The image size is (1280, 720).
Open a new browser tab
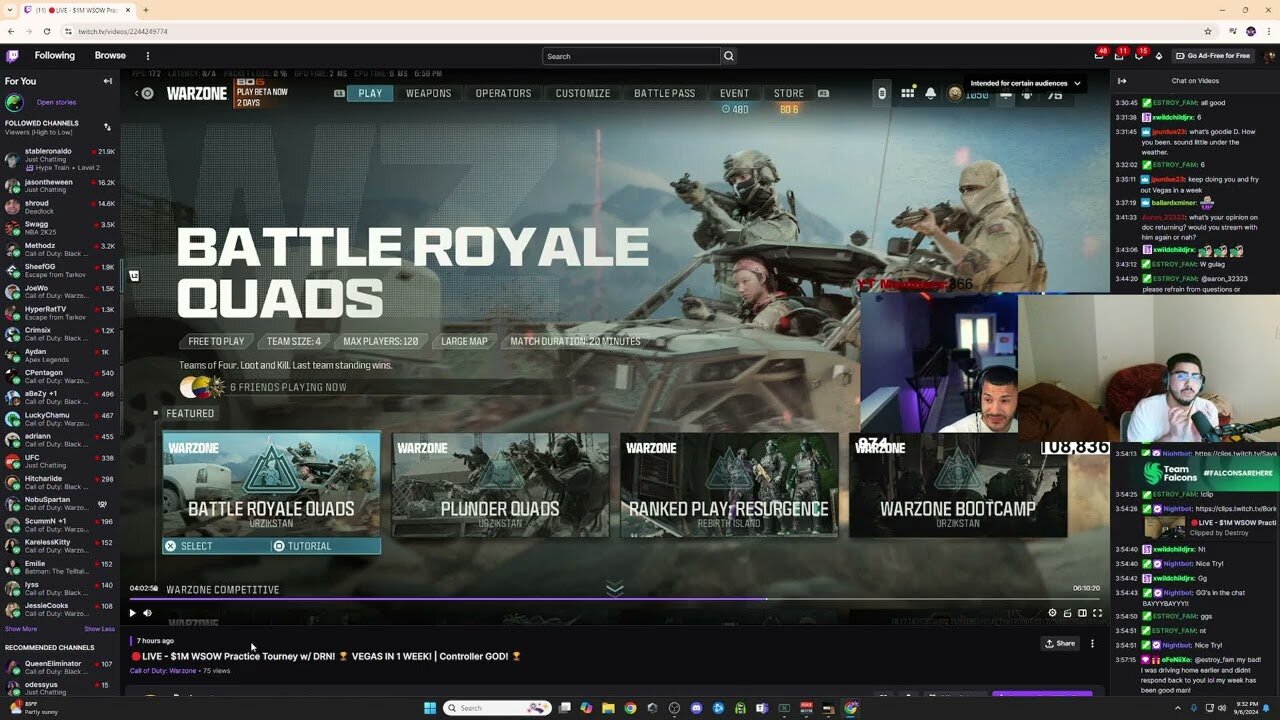[x=146, y=10]
